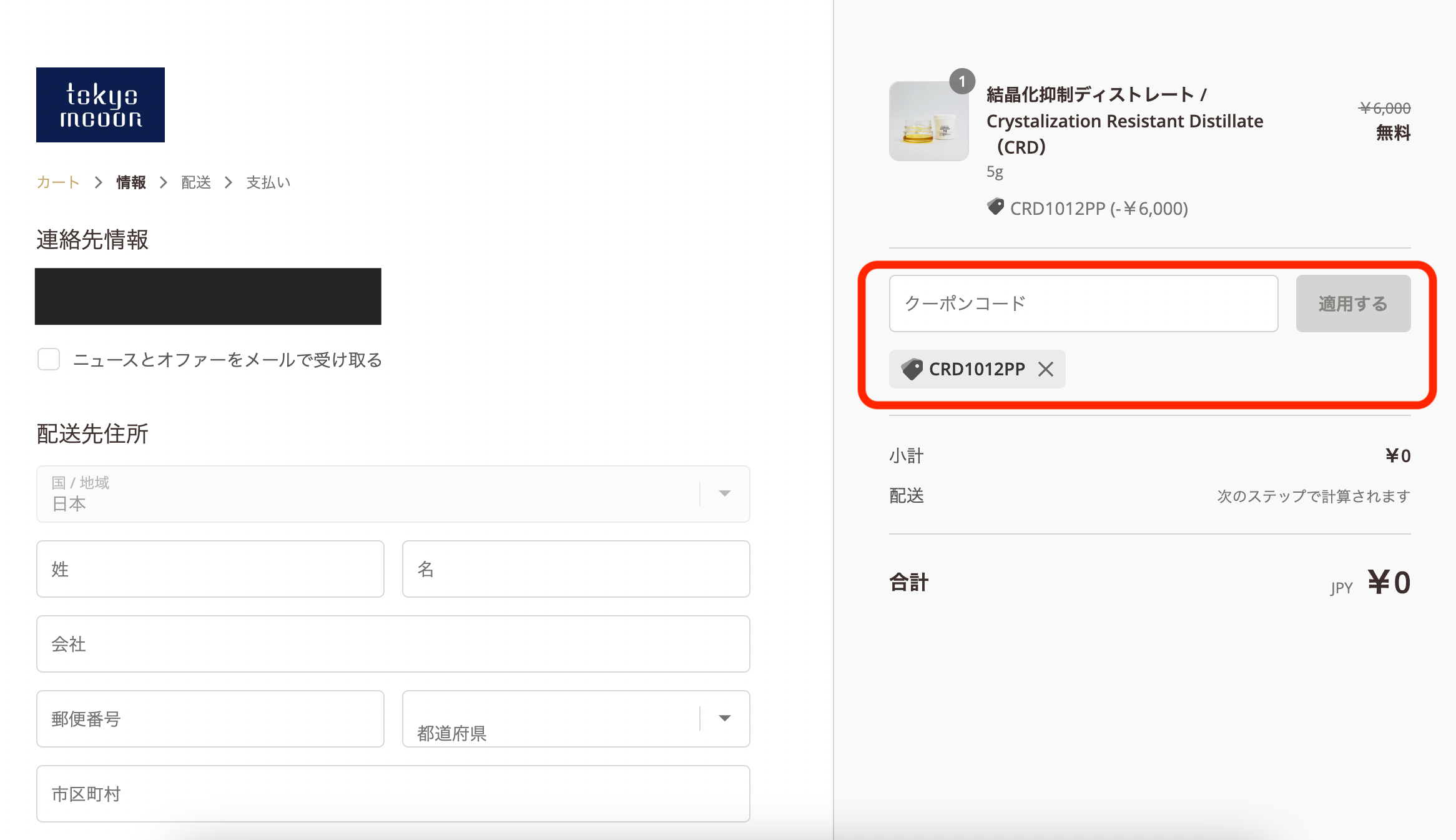
Task: Click the 会社 company field
Action: click(x=393, y=644)
